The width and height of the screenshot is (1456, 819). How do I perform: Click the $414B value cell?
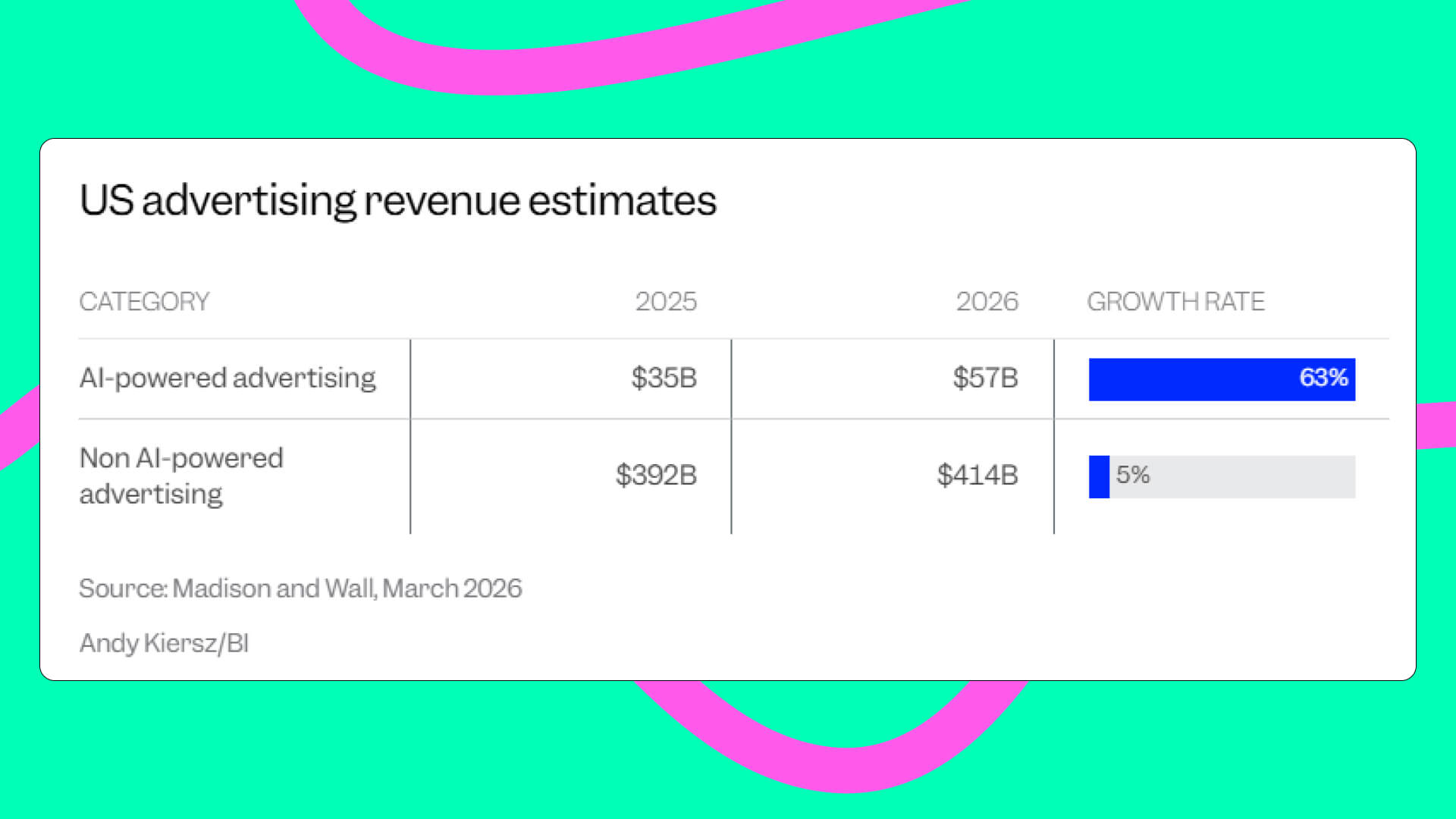coord(977,475)
